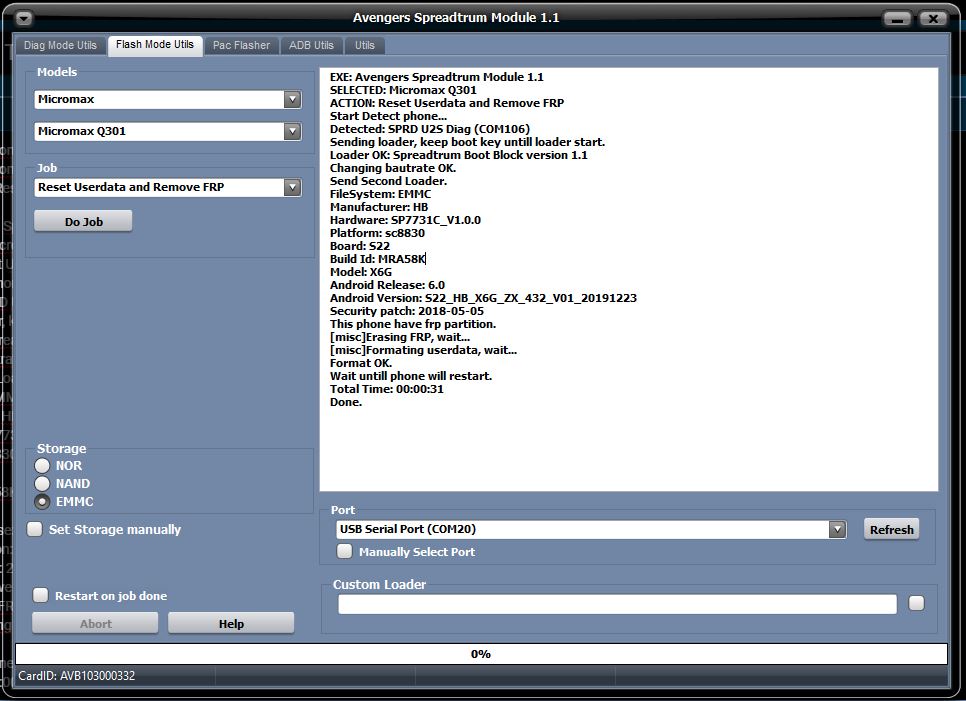This screenshot has height=701, width=966.
Task: Click the Abort button
Action: click(95, 623)
